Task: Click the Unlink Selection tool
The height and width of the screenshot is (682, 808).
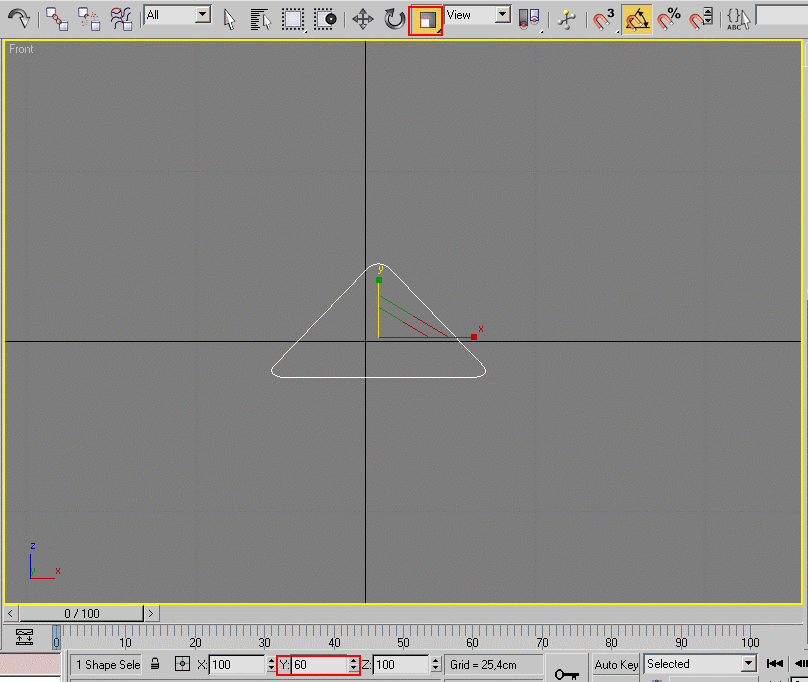Action: point(89,19)
